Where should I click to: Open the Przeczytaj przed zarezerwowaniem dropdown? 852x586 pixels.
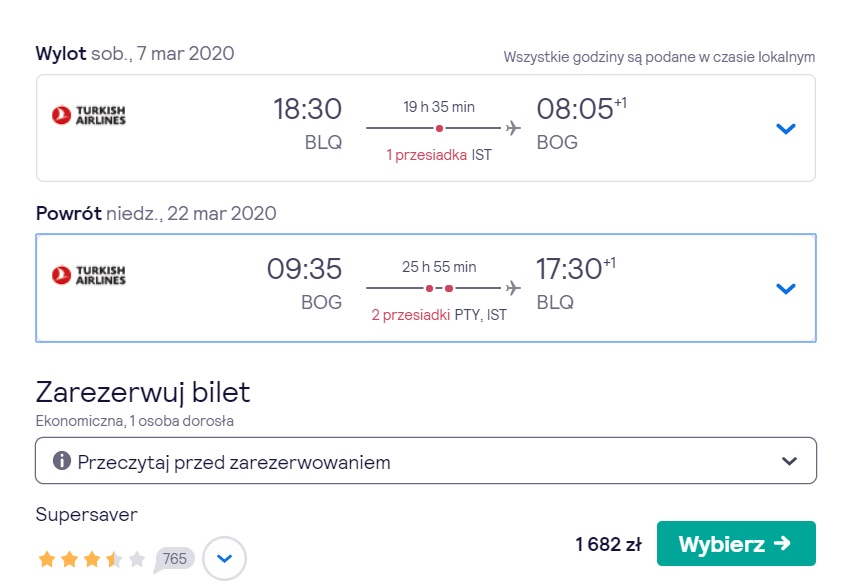425,461
